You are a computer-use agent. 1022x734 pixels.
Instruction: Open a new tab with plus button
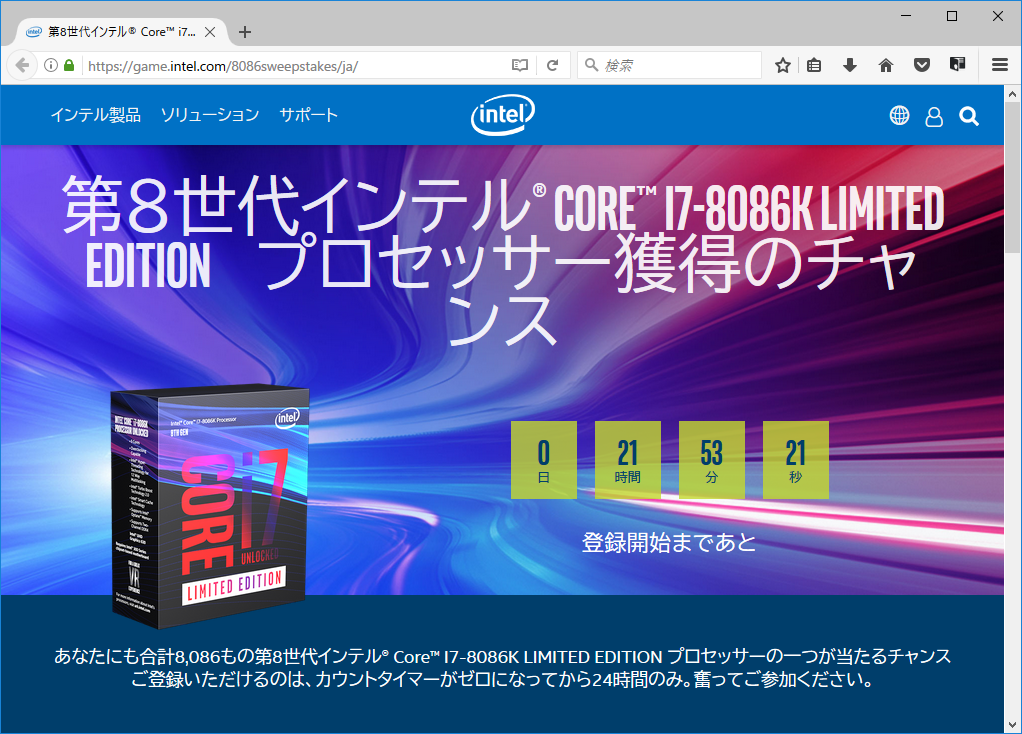click(x=245, y=32)
